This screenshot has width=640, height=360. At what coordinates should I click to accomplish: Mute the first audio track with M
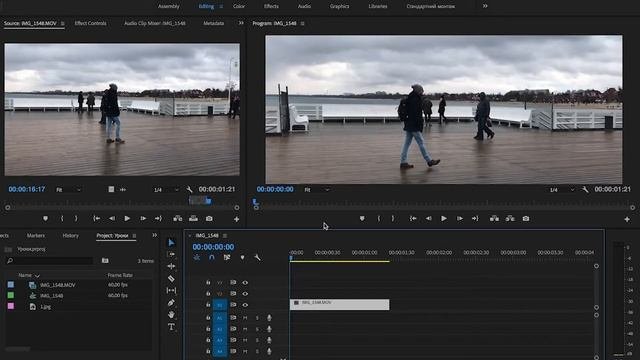click(x=245, y=318)
